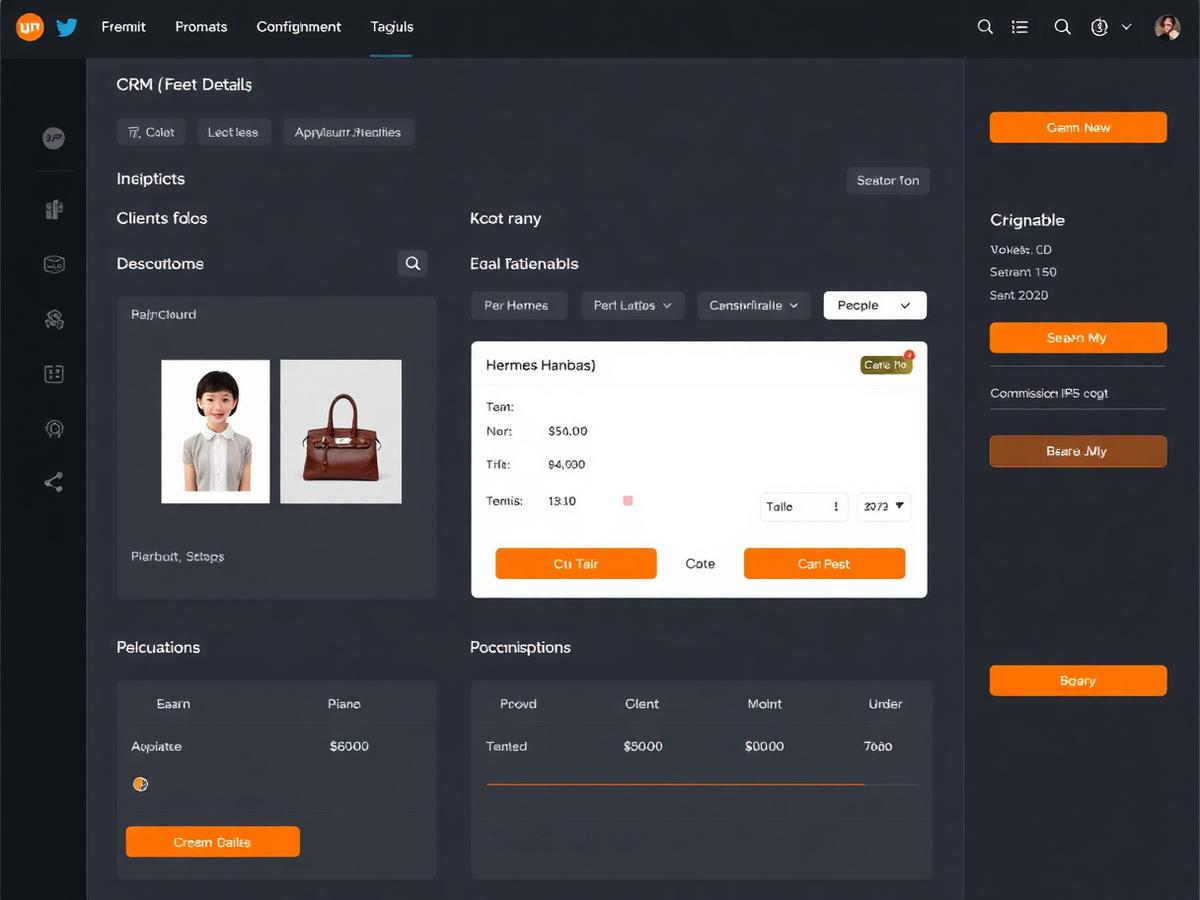Click the Plarbutt, Sstops caption
1200x900 pixels.
178,556
